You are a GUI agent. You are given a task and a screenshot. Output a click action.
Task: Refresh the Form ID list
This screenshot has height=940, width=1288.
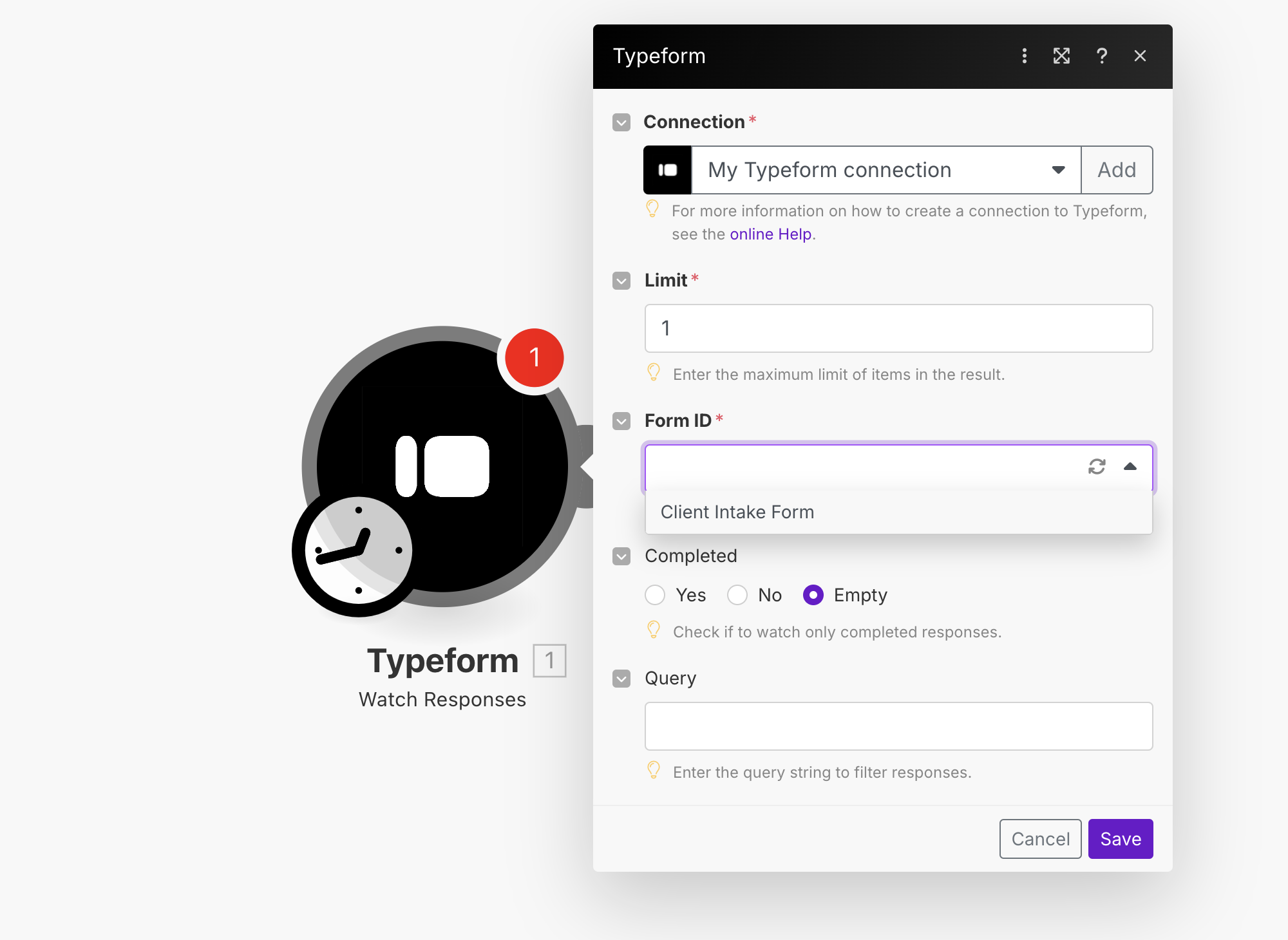point(1097,467)
